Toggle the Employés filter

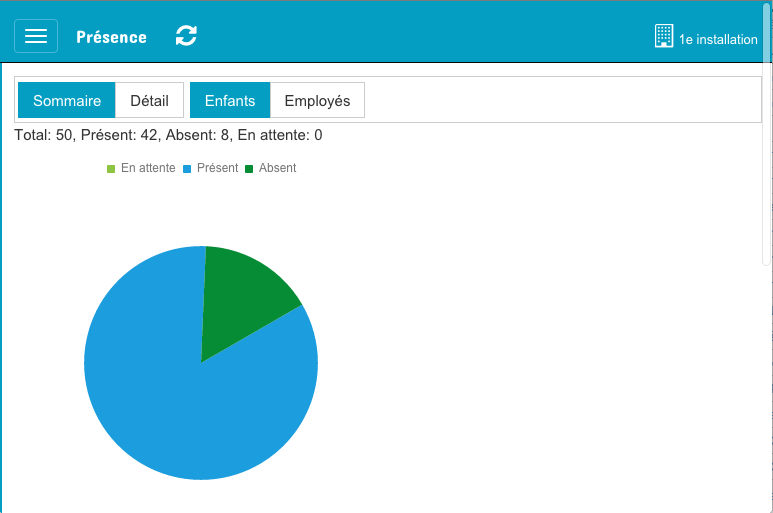(x=317, y=101)
